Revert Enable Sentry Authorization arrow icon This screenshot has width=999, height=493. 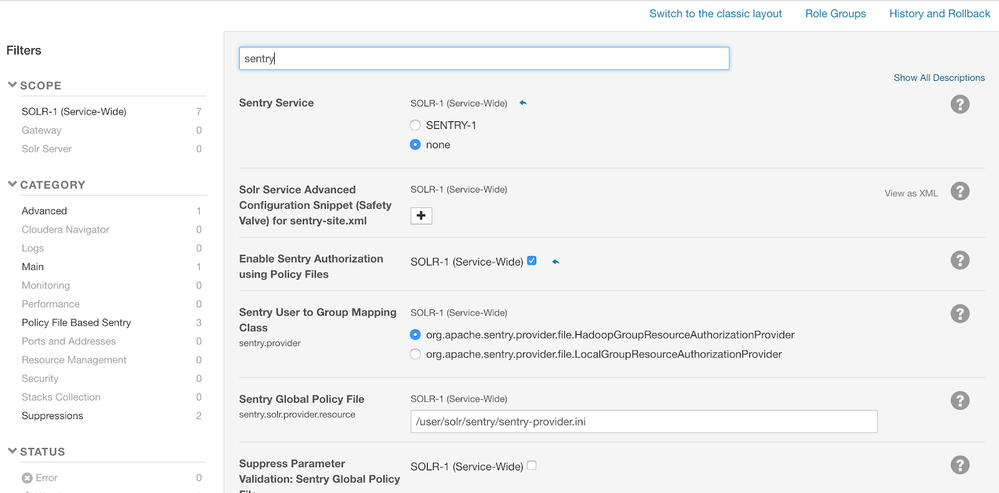[555, 262]
